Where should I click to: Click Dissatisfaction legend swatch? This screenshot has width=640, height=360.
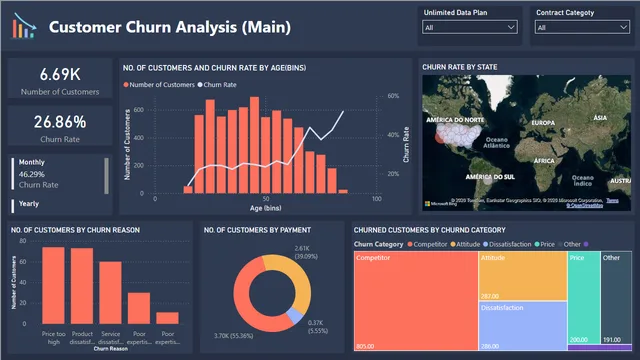click(x=485, y=244)
